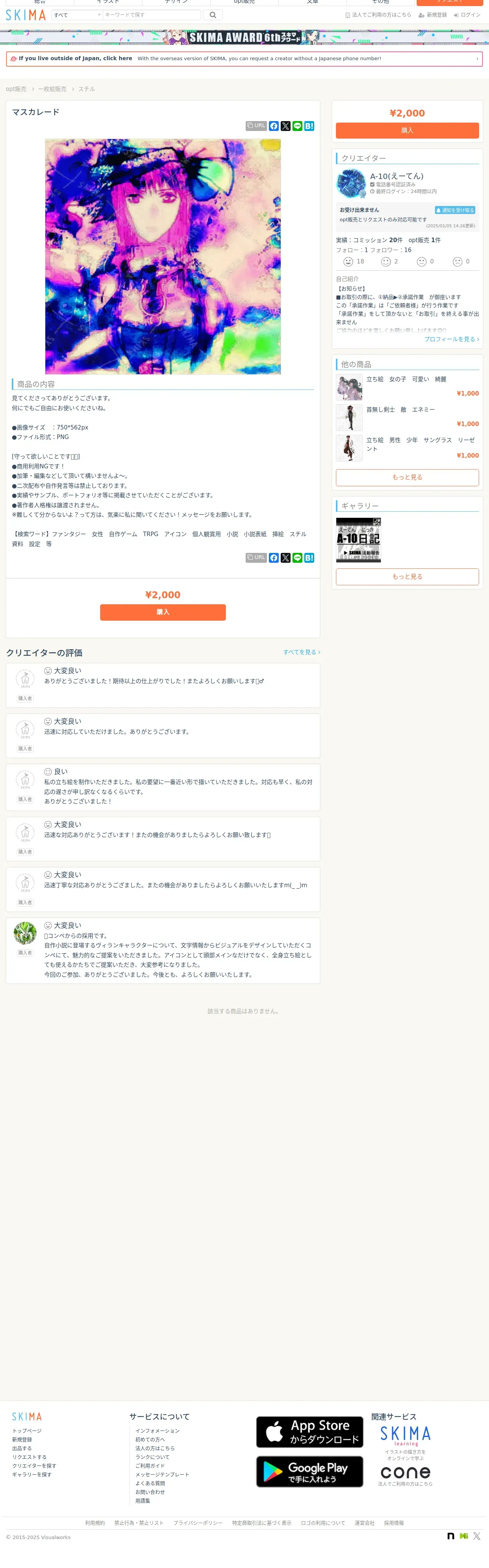
Task: Share on Facebook using top share icon
Action: [274, 126]
